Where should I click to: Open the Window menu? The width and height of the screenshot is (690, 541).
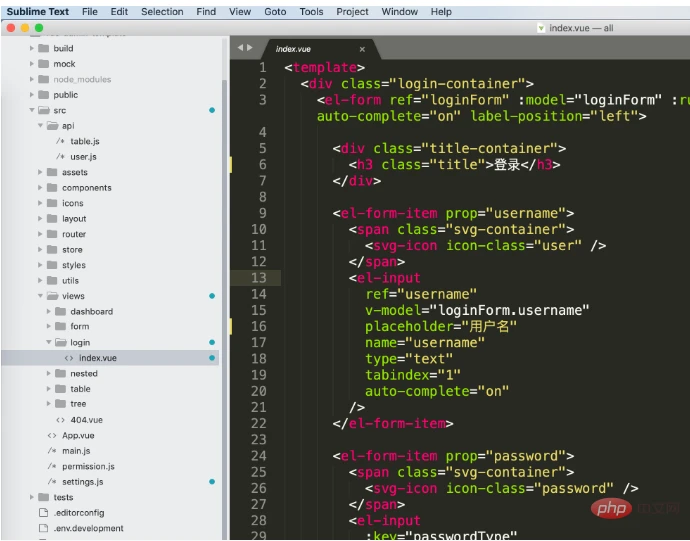point(400,12)
